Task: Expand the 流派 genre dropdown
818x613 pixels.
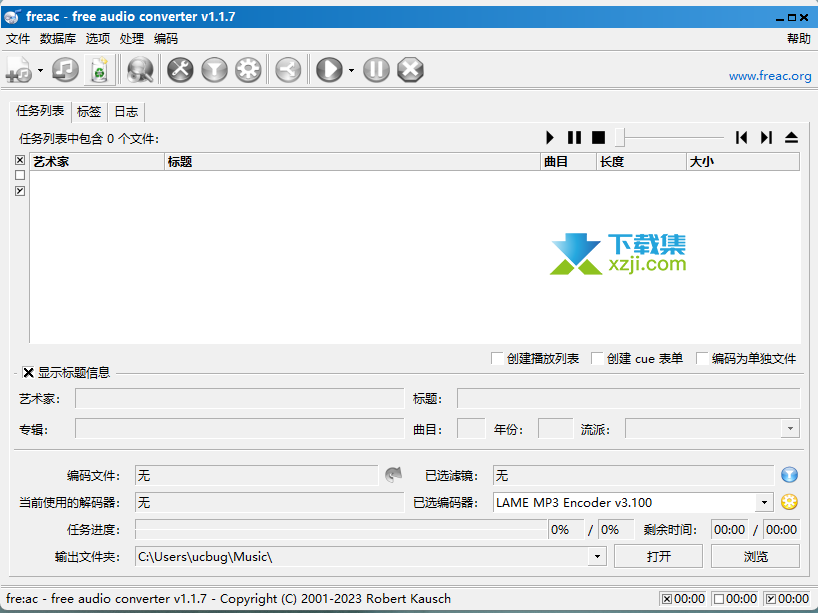Action: (790, 429)
